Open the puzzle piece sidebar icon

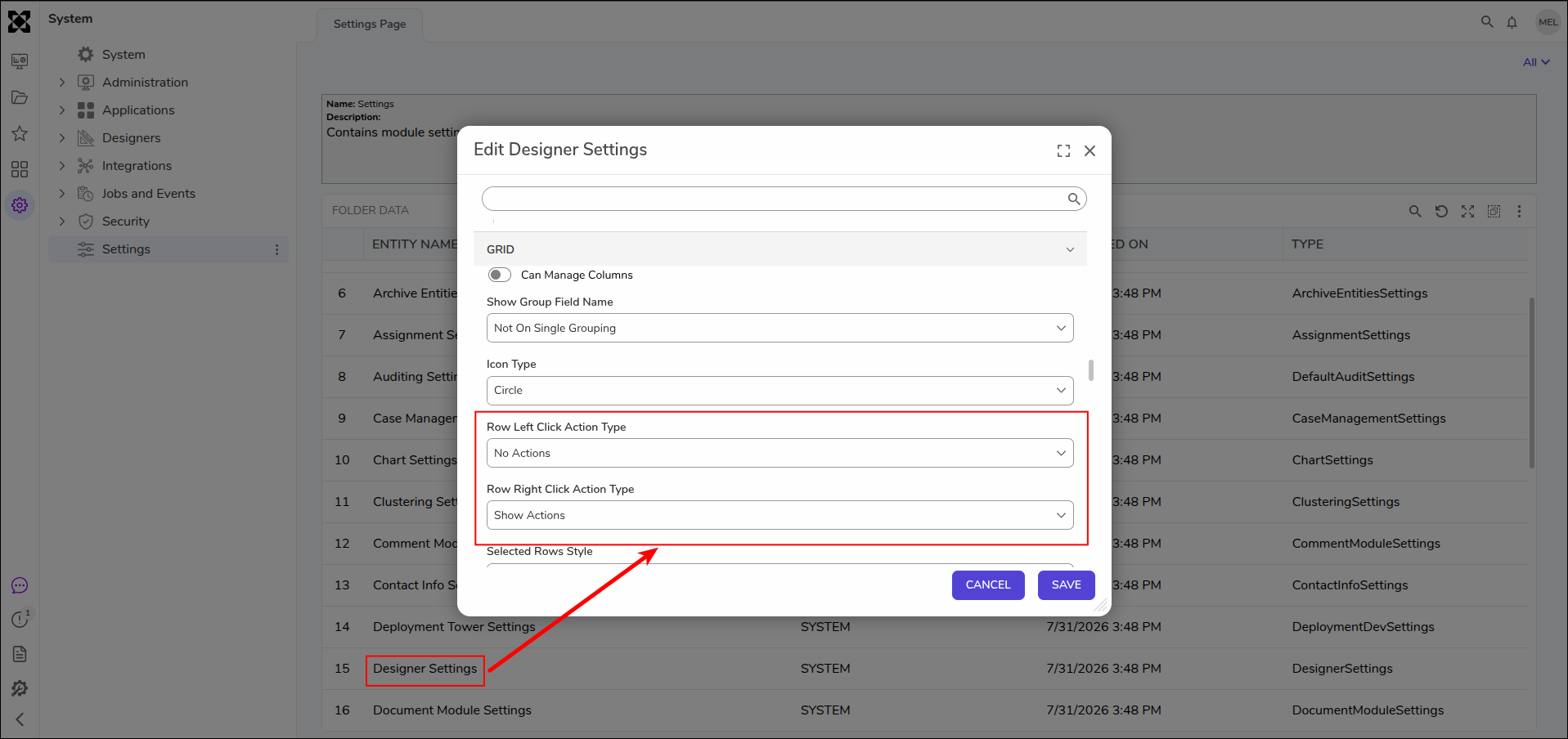pyautogui.click(x=20, y=688)
